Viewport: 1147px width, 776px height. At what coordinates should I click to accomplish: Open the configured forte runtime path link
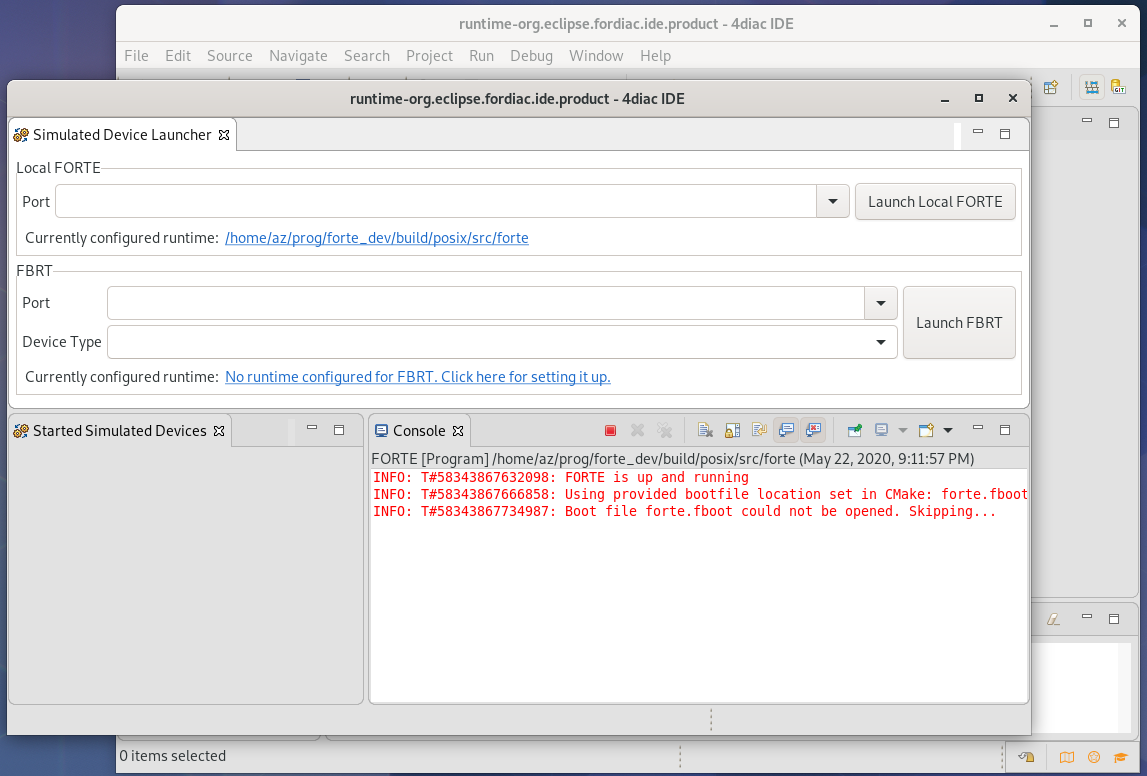click(x=377, y=238)
